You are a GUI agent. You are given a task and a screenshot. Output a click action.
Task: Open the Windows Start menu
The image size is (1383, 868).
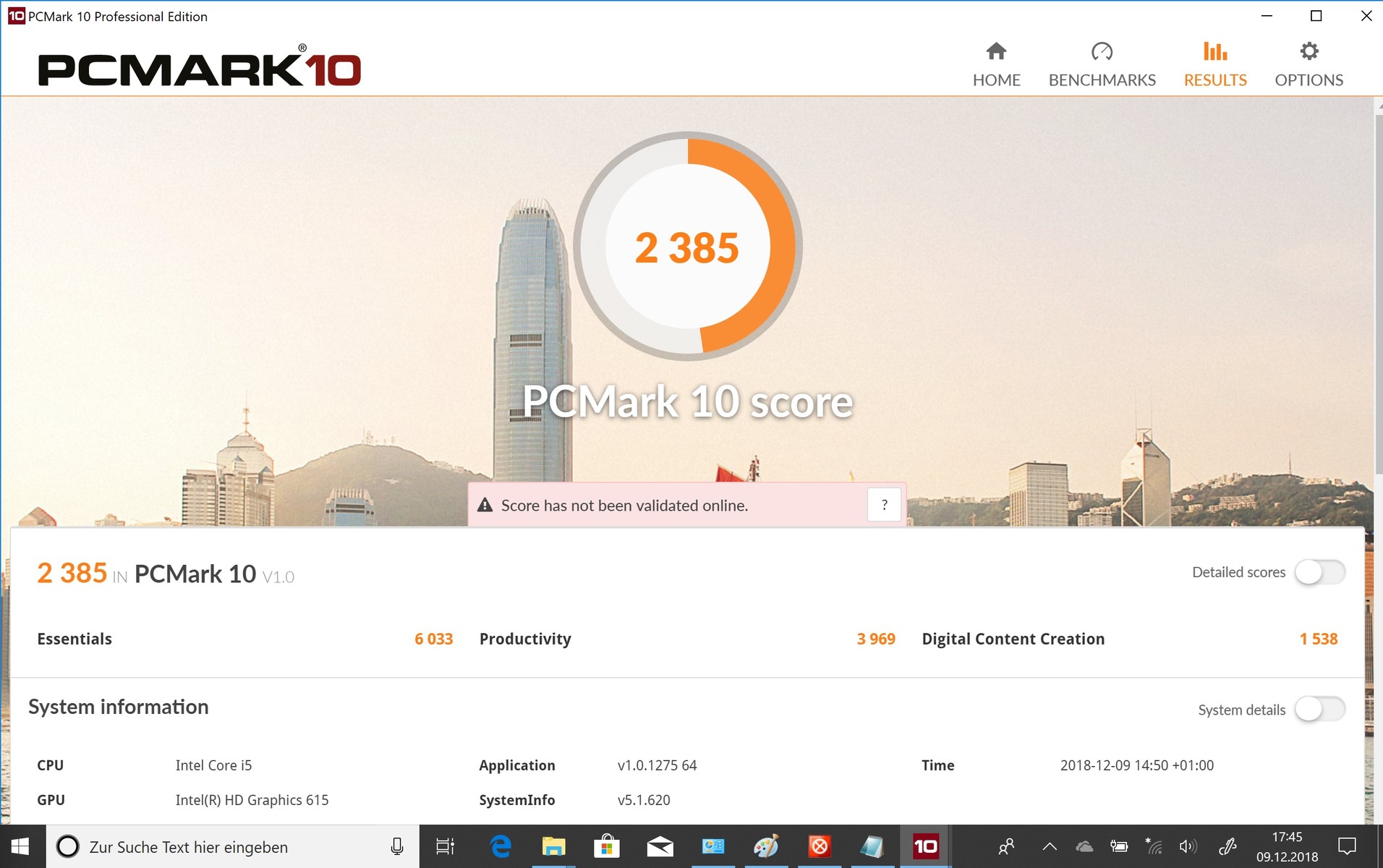point(20,846)
